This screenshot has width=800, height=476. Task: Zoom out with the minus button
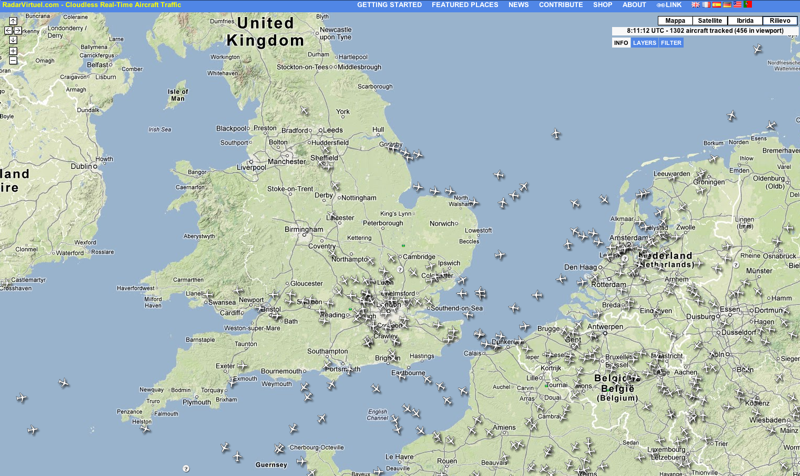pyautogui.click(x=13, y=60)
